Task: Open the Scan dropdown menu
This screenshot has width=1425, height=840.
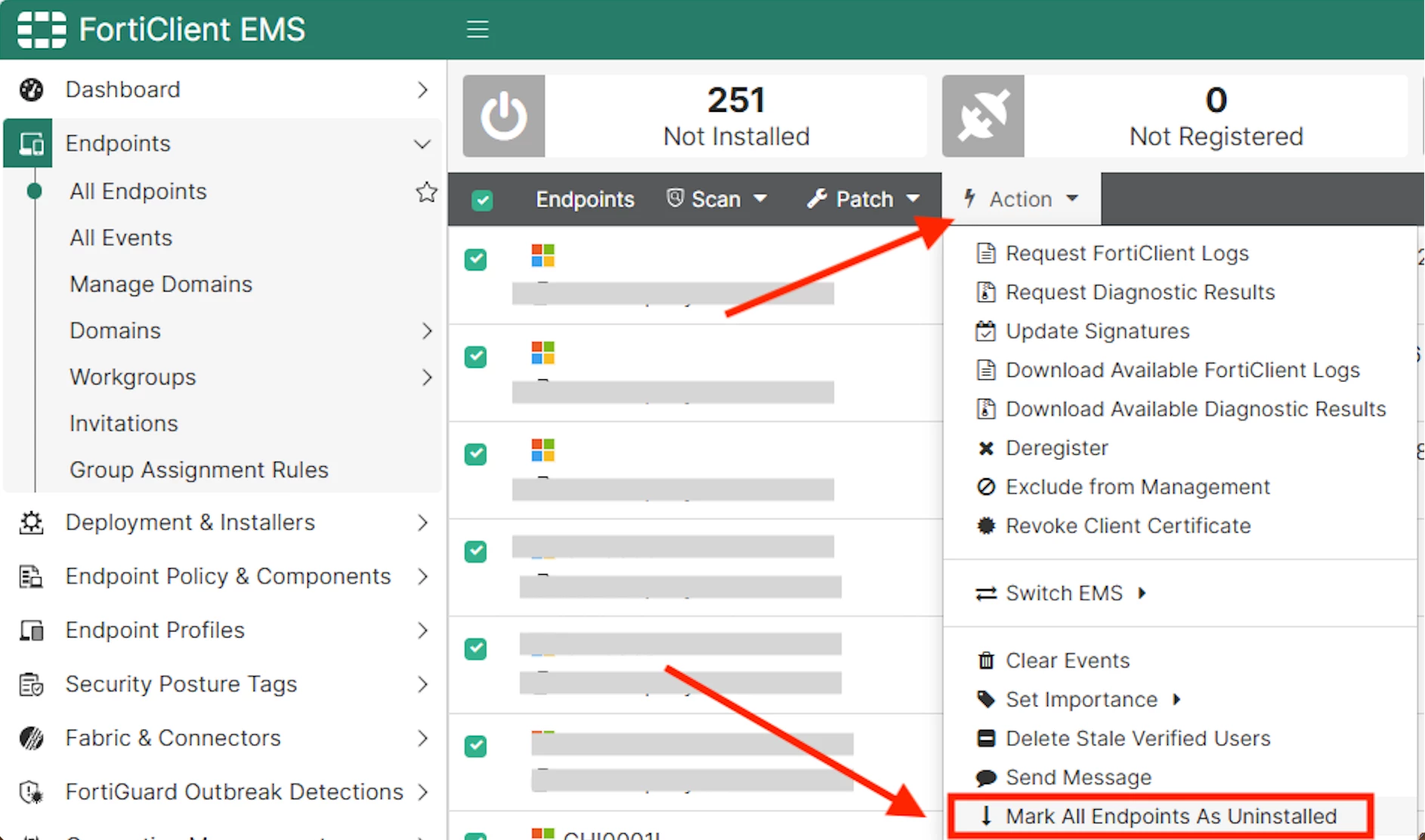Action: [x=716, y=199]
